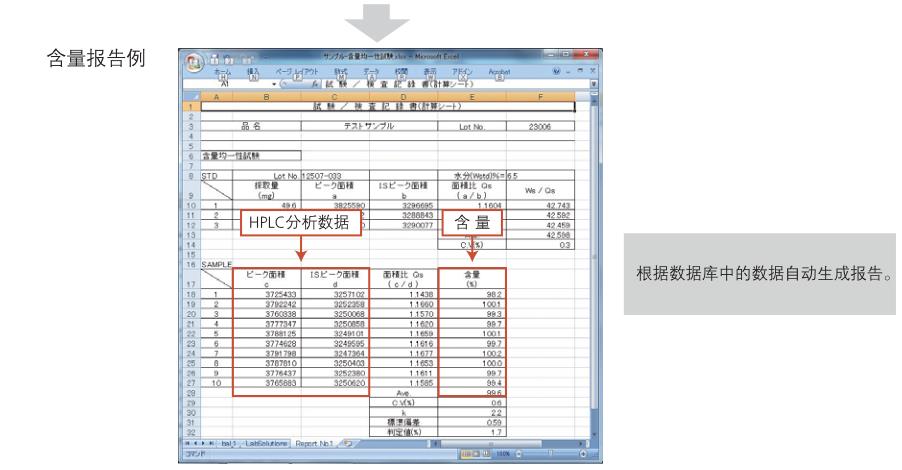Screen dimensions: 902x470
Task: Select column B header
Action: click(266, 97)
